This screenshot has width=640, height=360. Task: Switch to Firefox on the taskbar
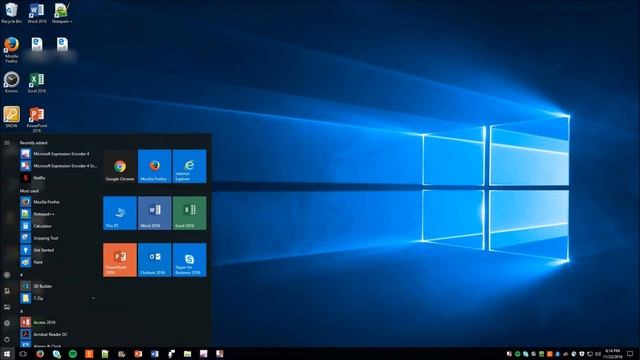coord(40,354)
